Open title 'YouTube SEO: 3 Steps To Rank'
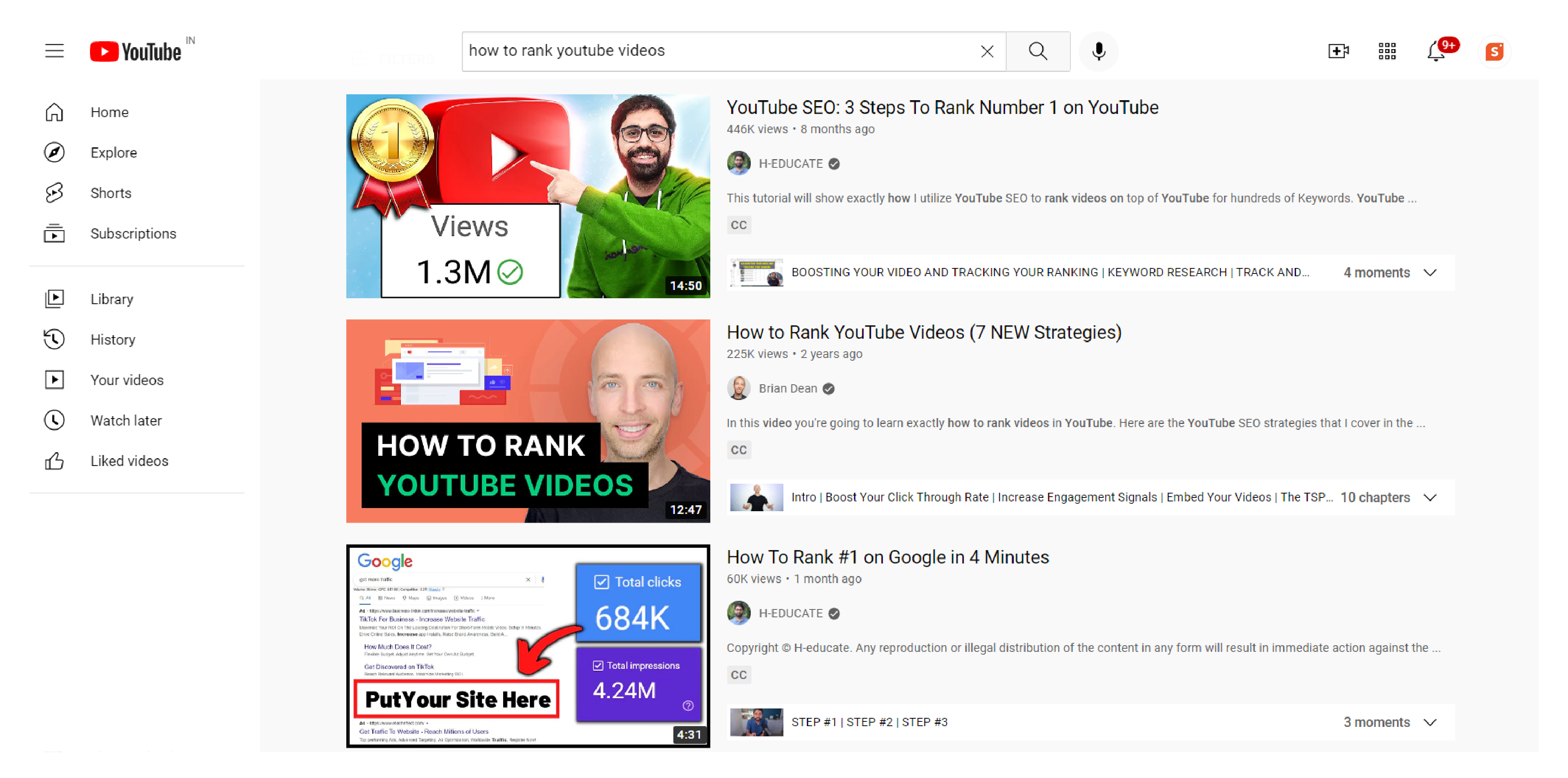The height and width of the screenshot is (778, 1568). coord(942,108)
